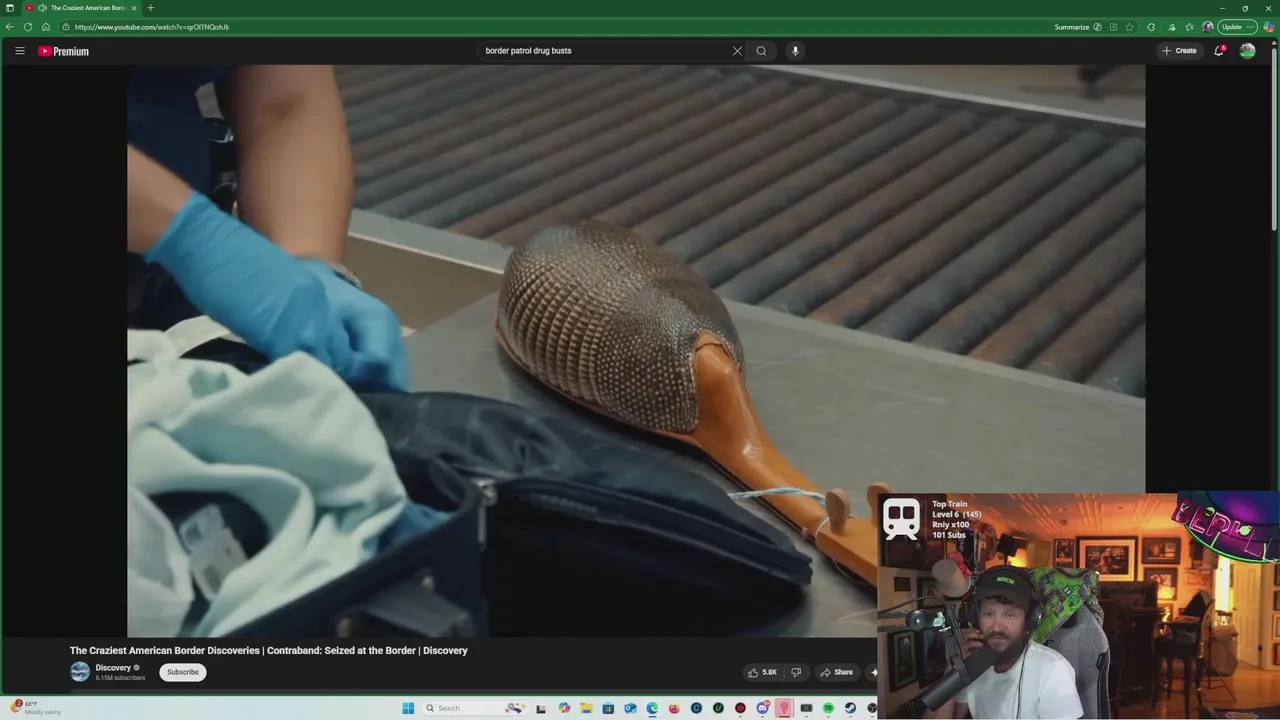This screenshot has height=720, width=1280.
Task: Click the magnifier search button
Action: click(761, 51)
